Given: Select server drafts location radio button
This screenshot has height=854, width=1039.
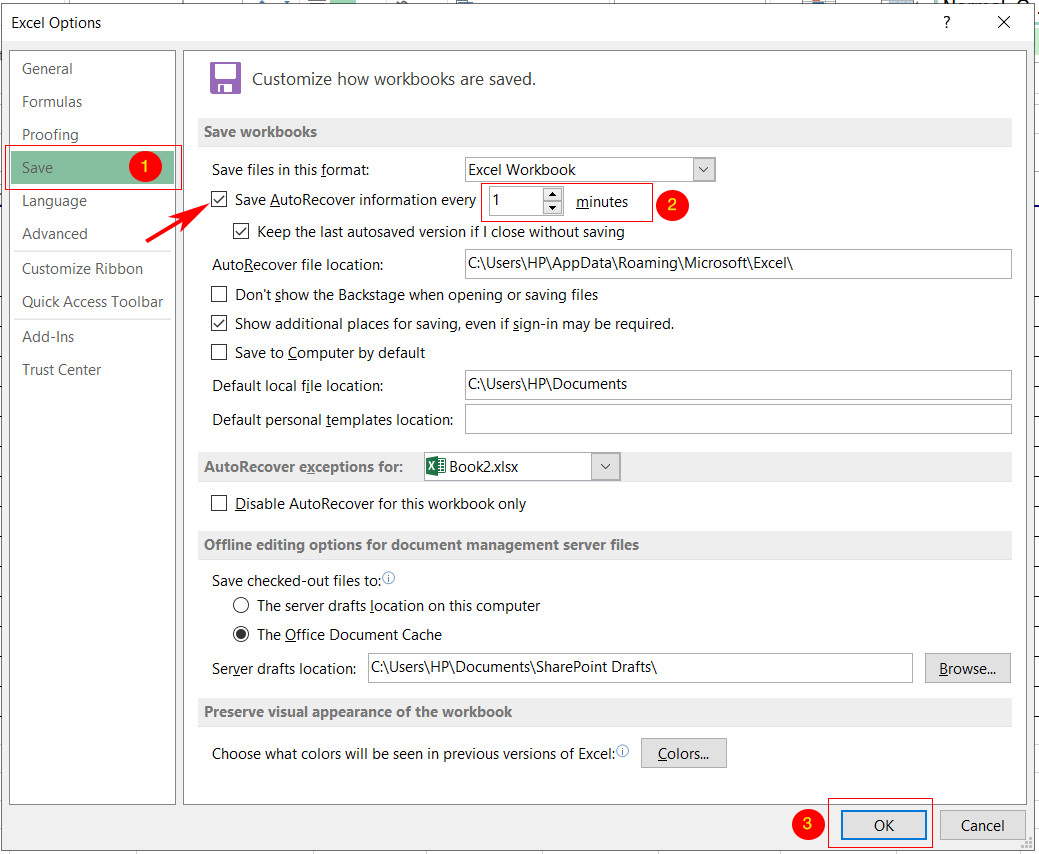Looking at the screenshot, I should pyautogui.click(x=241, y=606).
